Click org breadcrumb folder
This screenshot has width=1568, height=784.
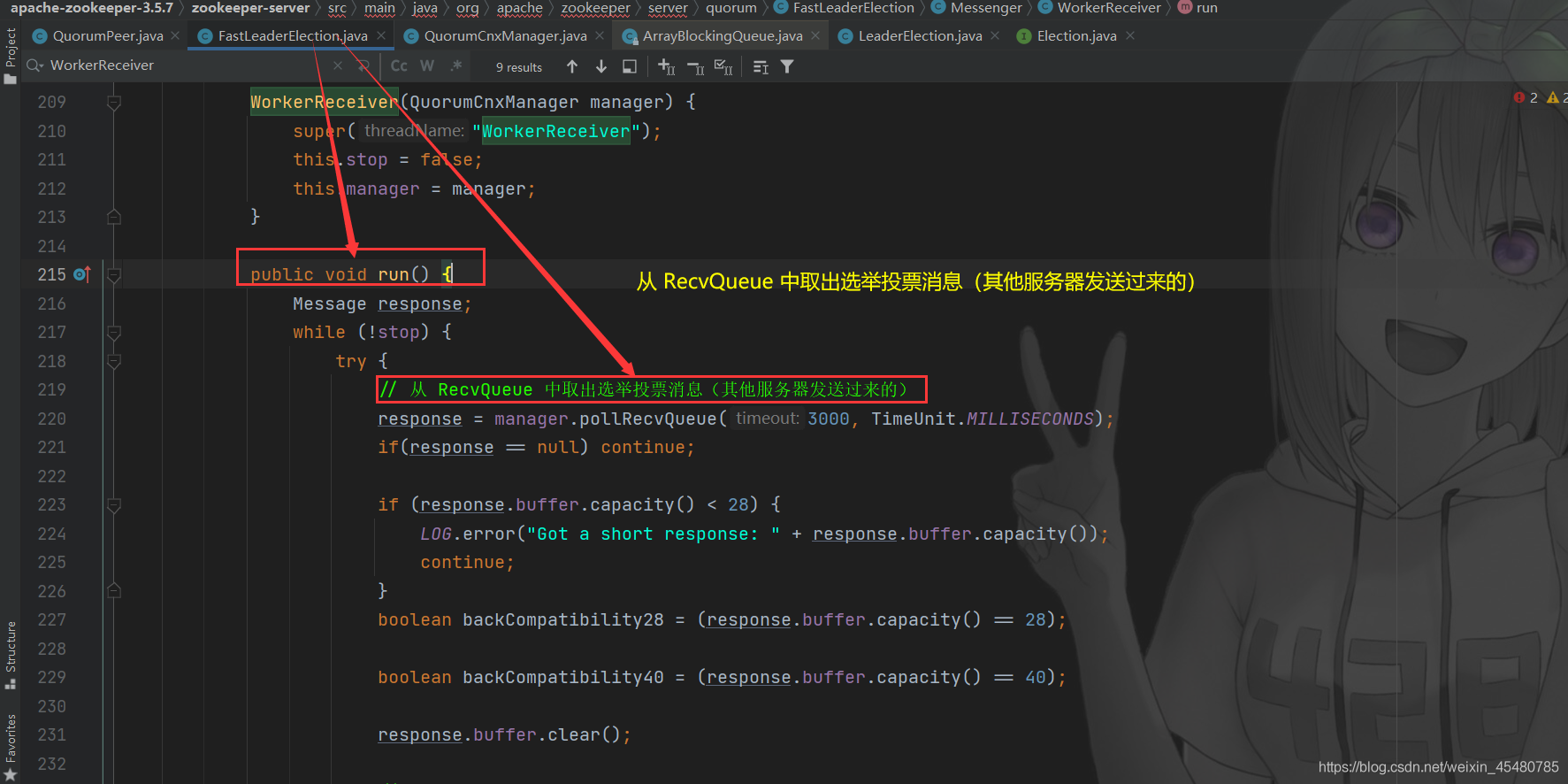coord(467,8)
